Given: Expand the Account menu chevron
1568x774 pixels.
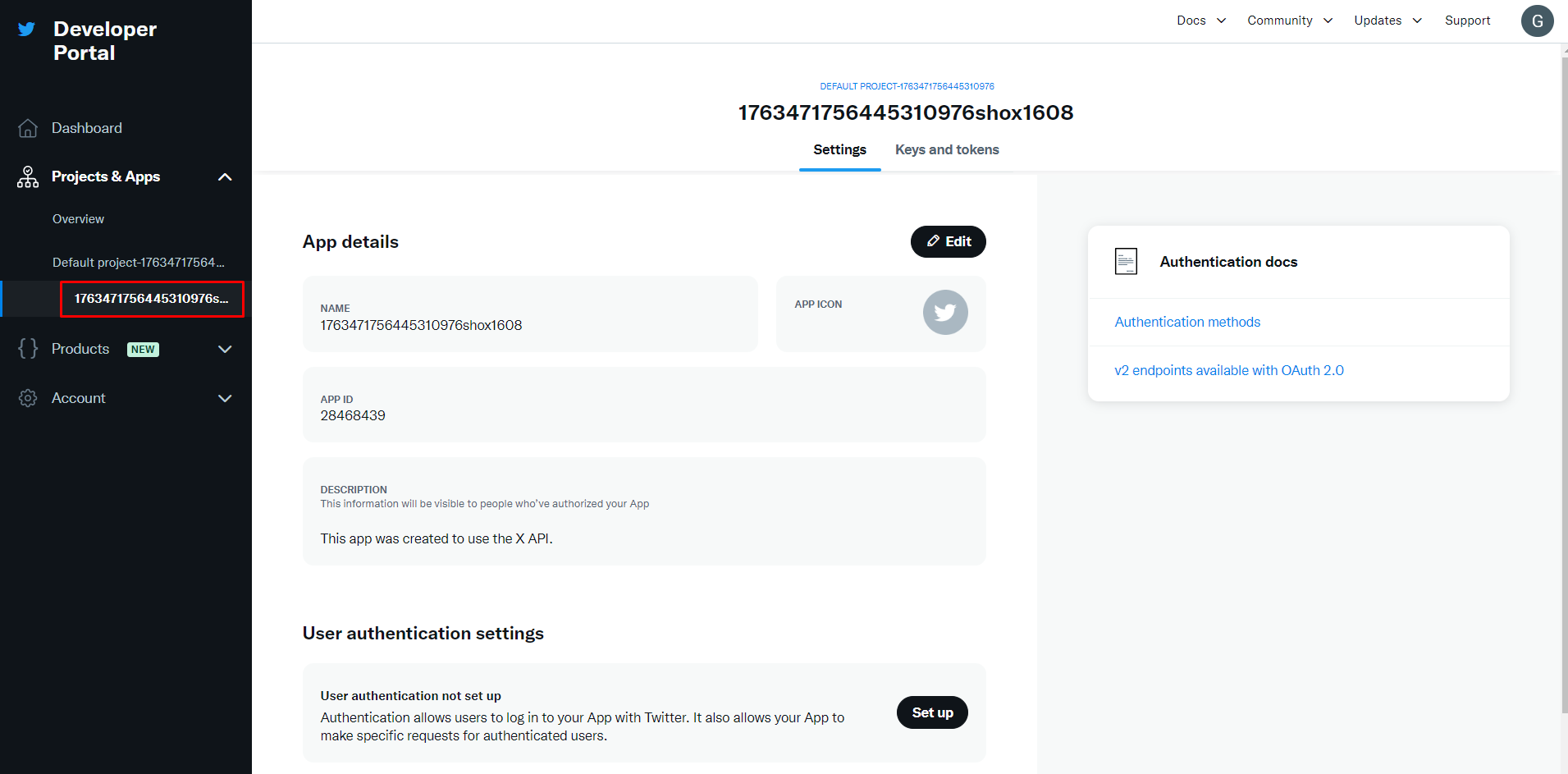Looking at the screenshot, I should click(225, 399).
